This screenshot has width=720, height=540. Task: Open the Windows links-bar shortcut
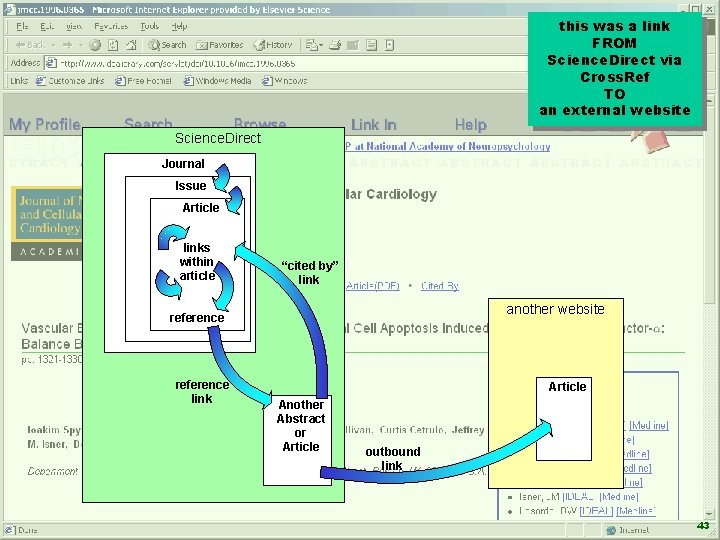click(x=285, y=81)
